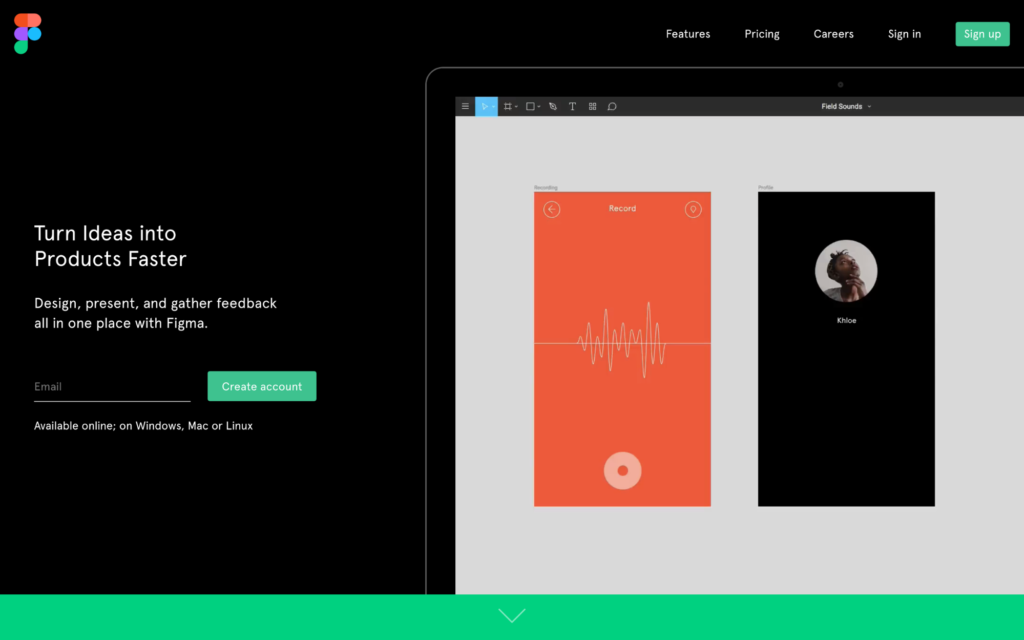Select the Frame tool
Viewport: 1024px width, 640px height.
point(508,106)
